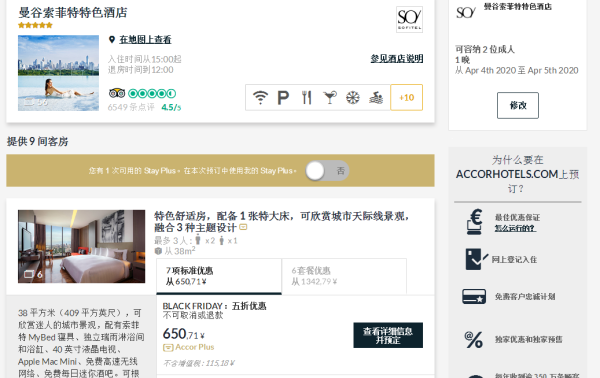Click the map pin location icon

point(112,39)
